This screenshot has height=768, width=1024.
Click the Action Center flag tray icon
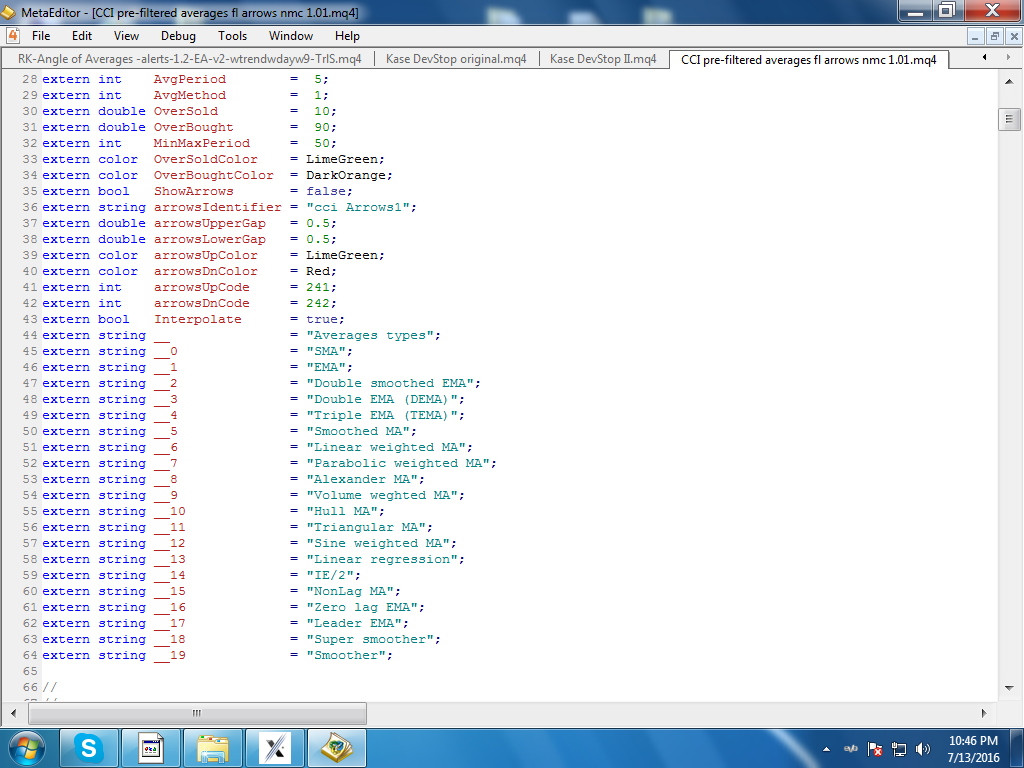pyautogui.click(x=874, y=749)
